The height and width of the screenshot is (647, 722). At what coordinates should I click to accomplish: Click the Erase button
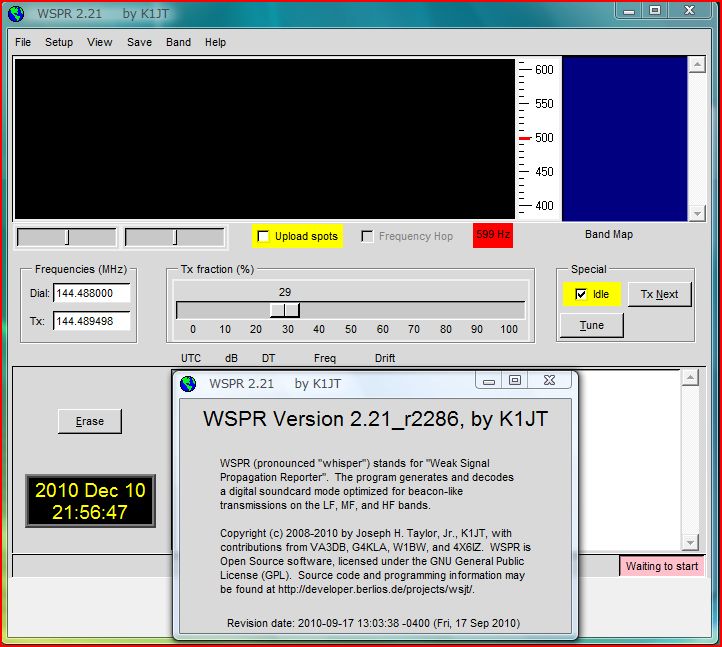[89, 421]
